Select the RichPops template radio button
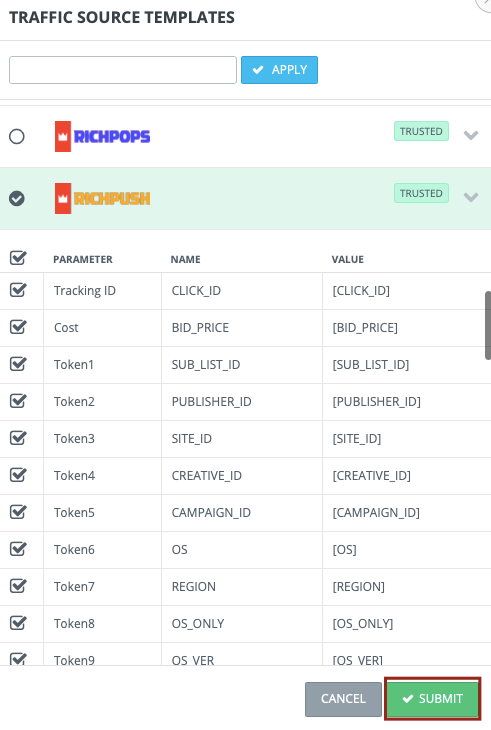This screenshot has height=730, width=491. coord(17,136)
